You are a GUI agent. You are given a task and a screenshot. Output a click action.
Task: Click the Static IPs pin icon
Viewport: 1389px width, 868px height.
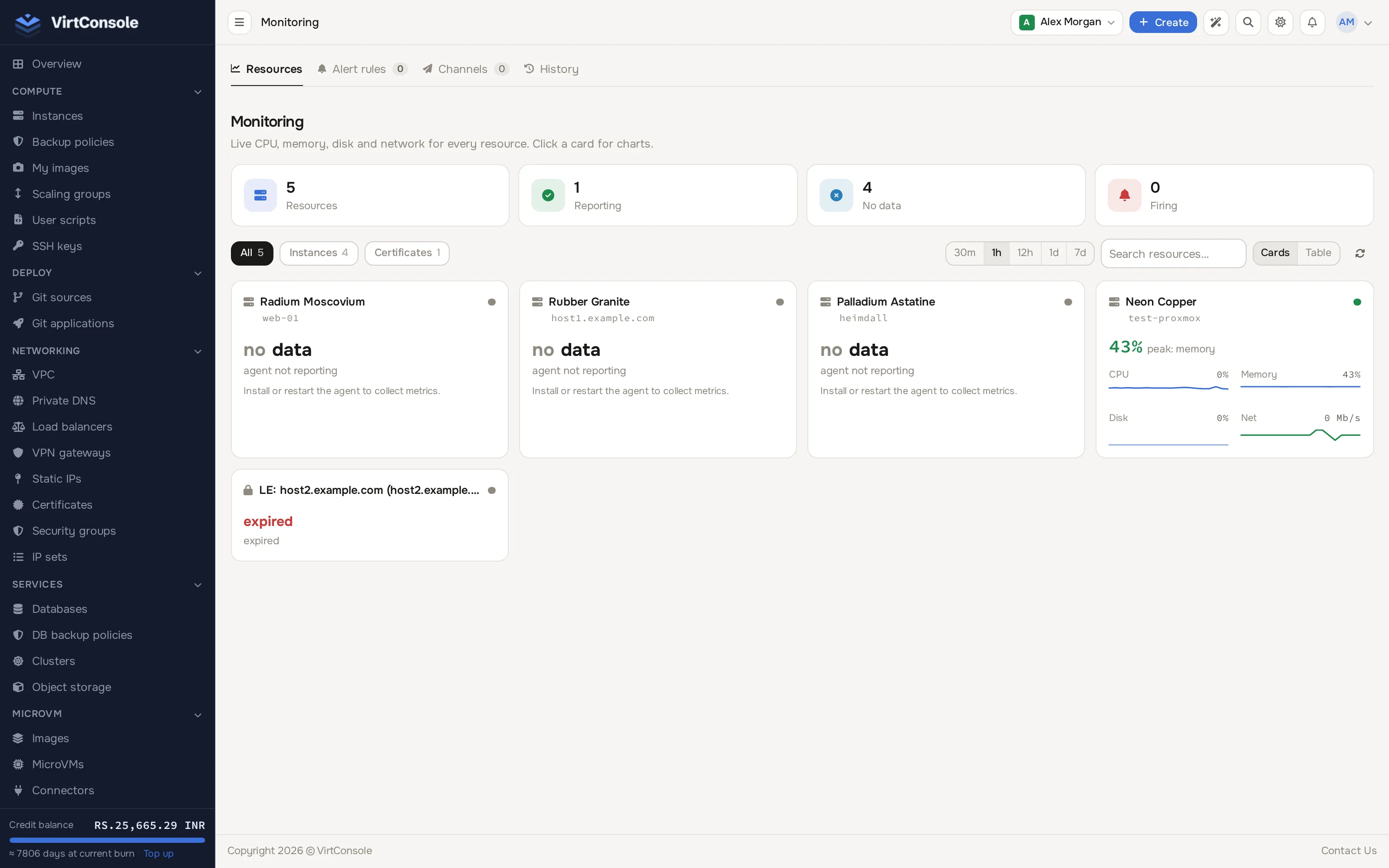click(x=18, y=479)
